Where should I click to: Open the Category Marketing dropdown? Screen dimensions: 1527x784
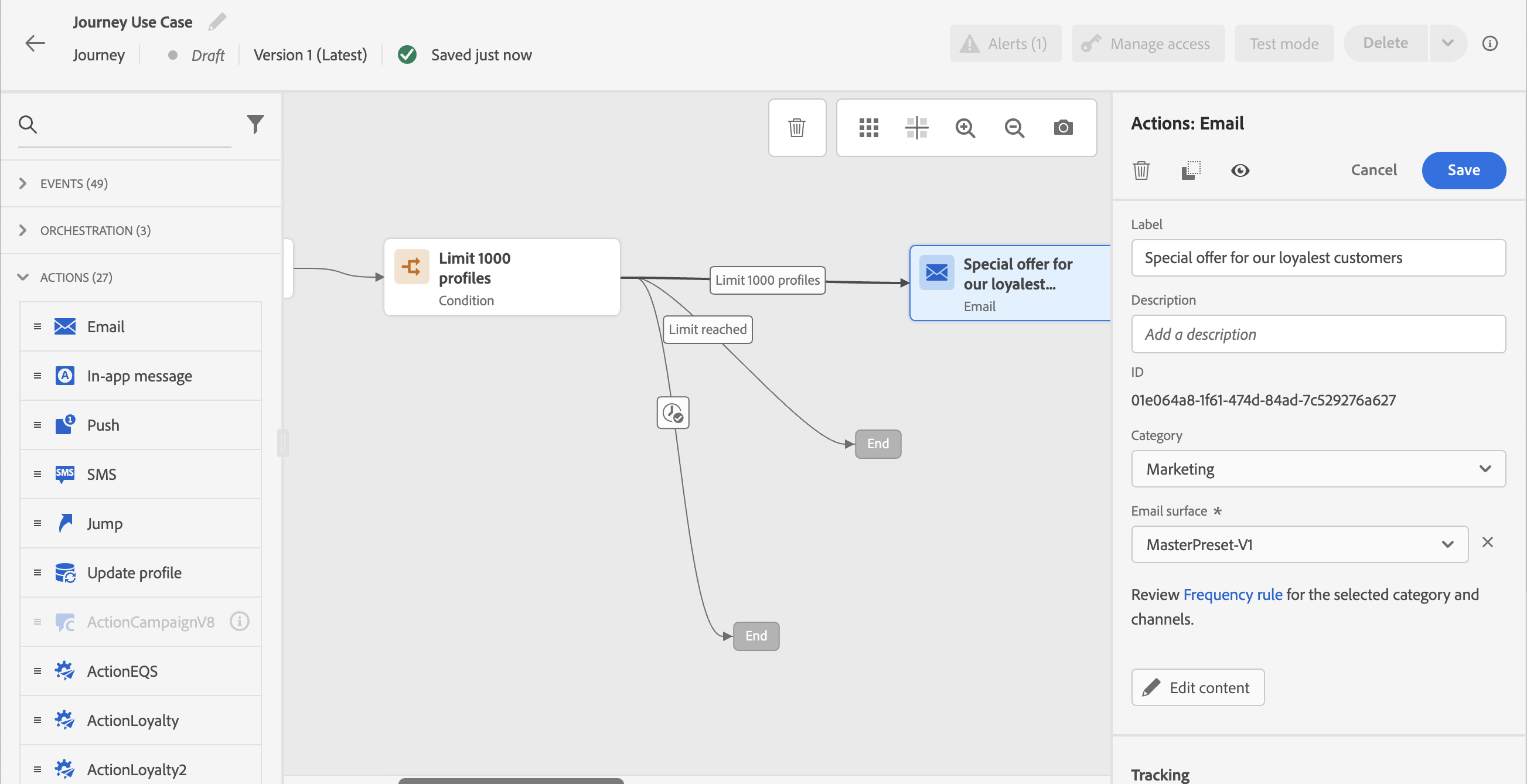point(1318,469)
